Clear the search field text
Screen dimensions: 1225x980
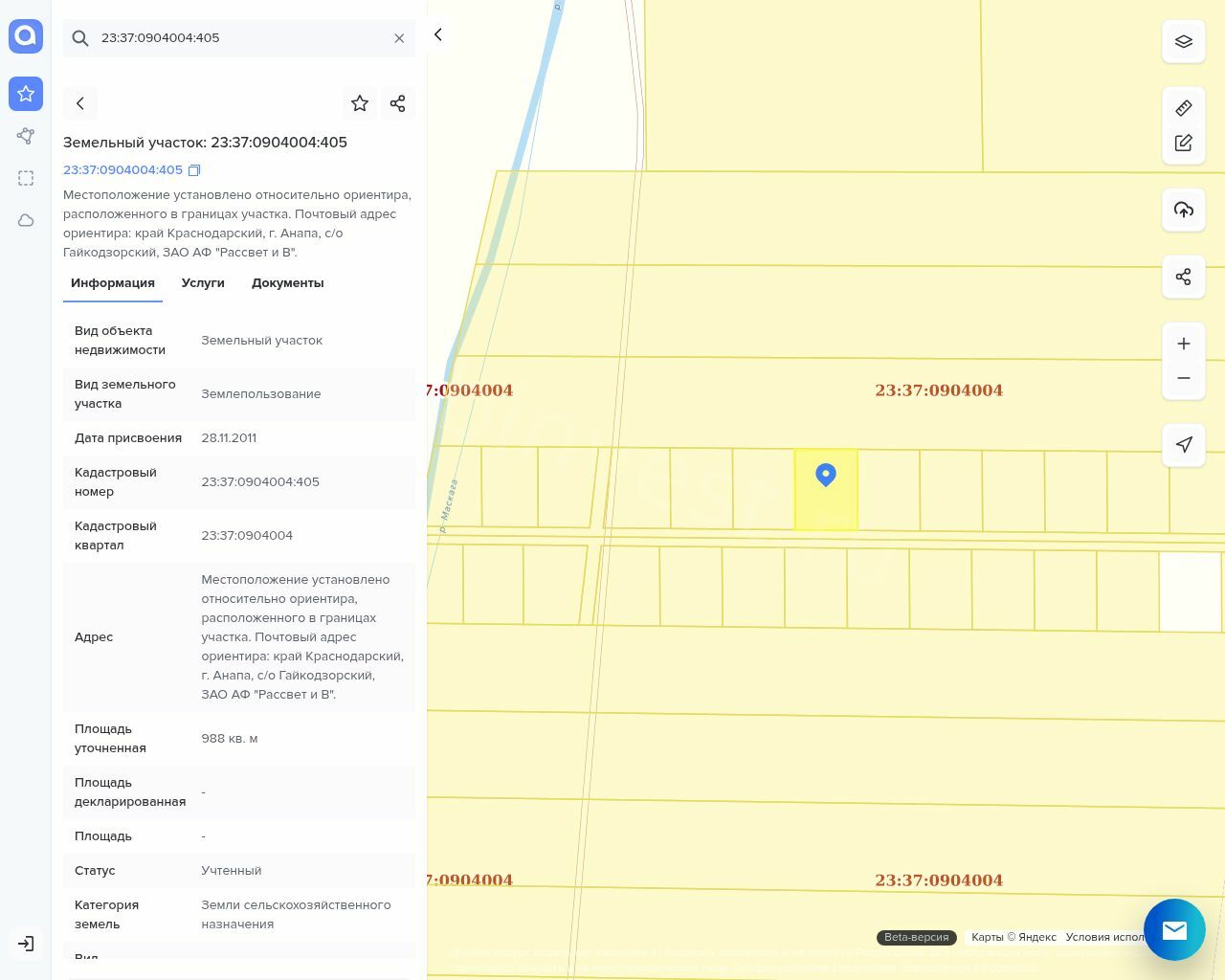click(x=399, y=38)
